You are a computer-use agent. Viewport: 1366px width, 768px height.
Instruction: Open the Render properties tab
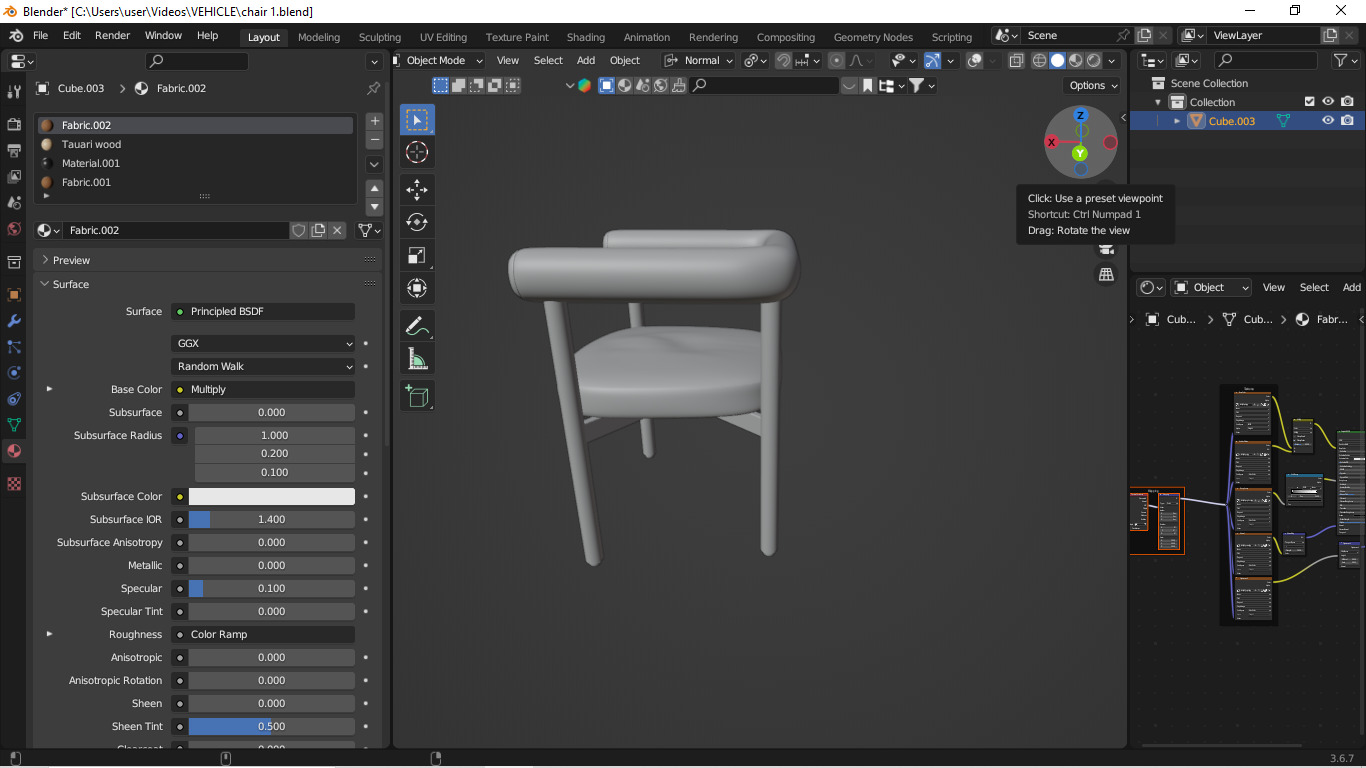[14, 125]
